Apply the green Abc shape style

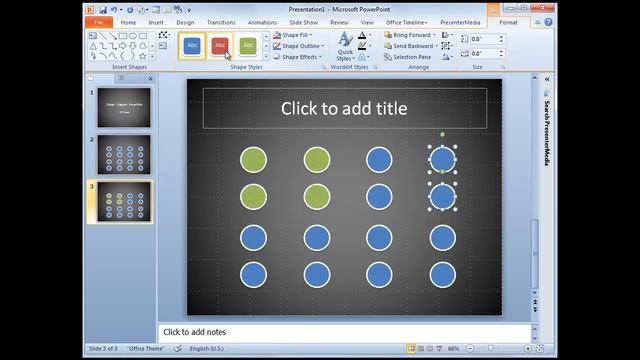(x=248, y=46)
